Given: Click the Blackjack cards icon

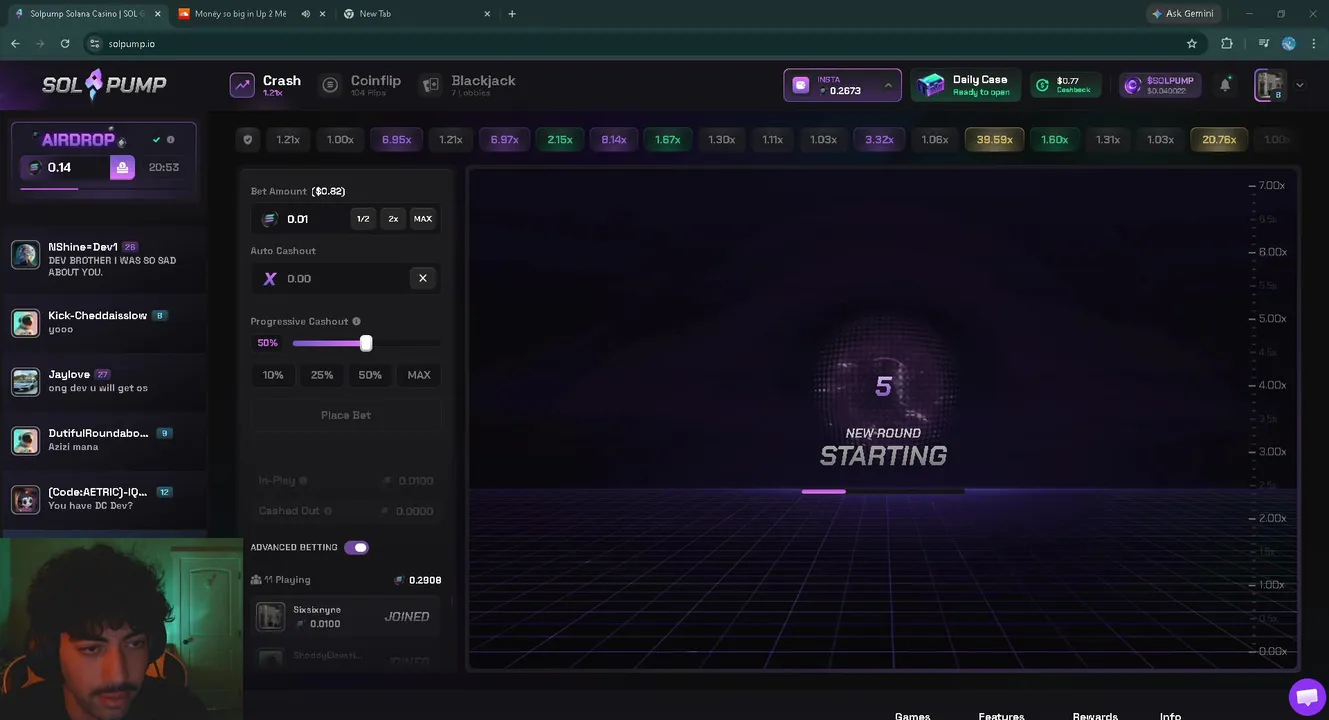Looking at the screenshot, I should [x=431, y=85].
